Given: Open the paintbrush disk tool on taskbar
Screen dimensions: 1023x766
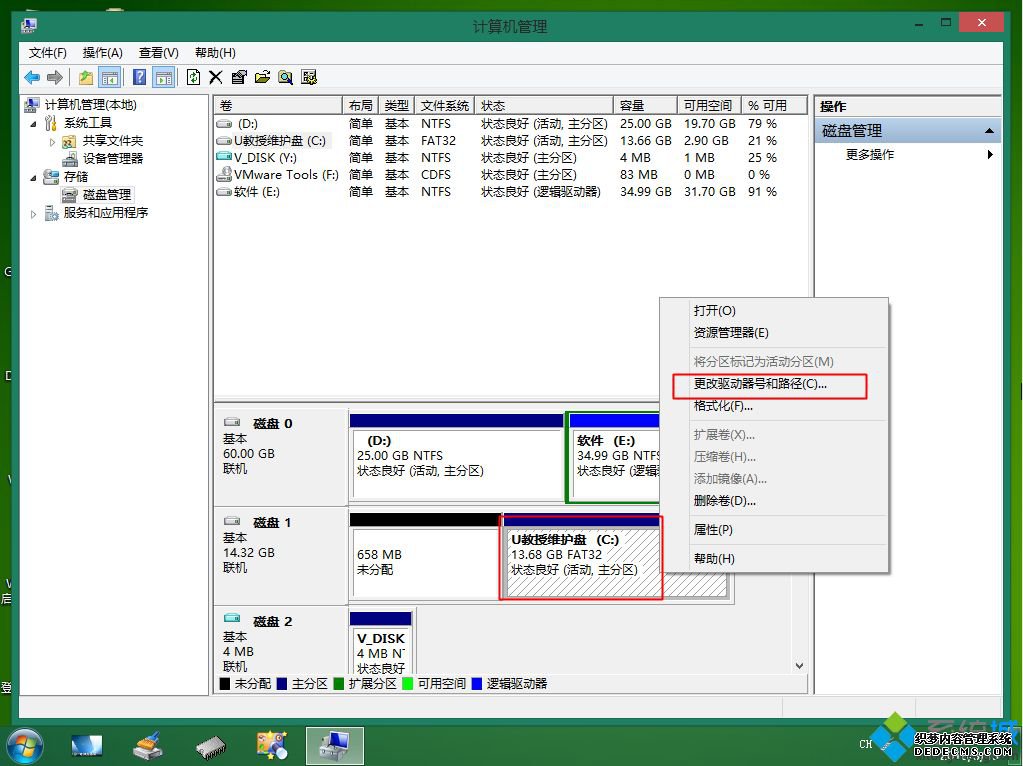Looking at the screenshot, I should [148, 746].
